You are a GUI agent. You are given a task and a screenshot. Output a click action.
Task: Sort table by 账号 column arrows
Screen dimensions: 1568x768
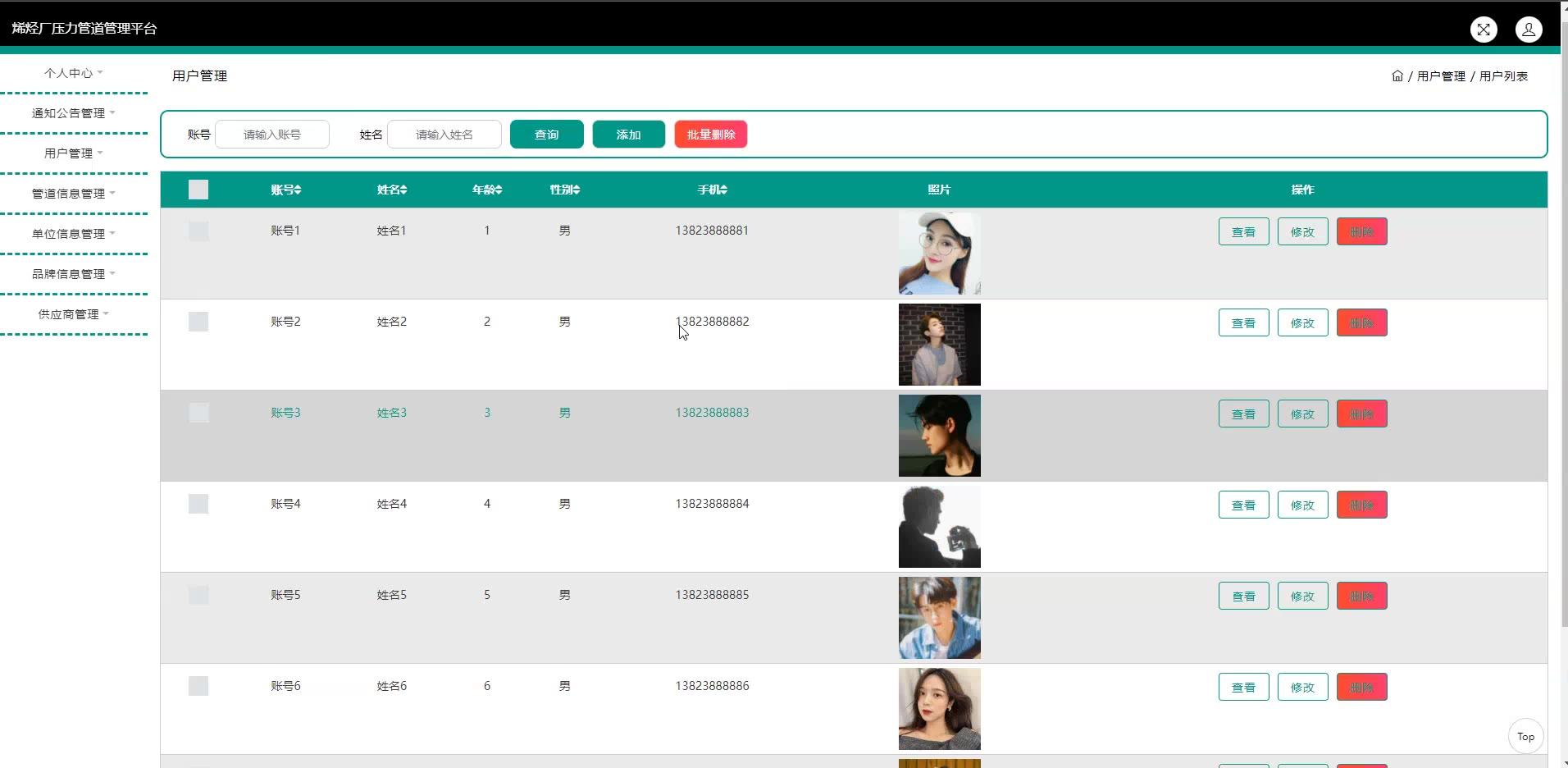pos(298,190)
